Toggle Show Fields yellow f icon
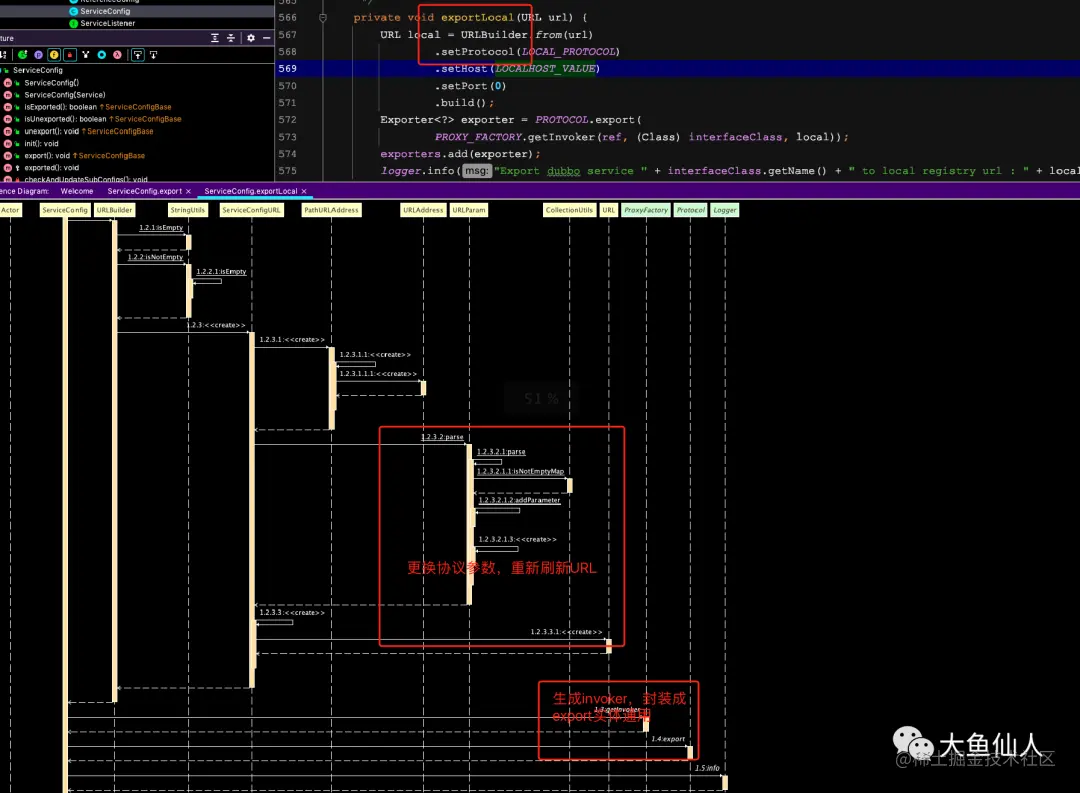The image size is (1080, 793). point(54,54)
